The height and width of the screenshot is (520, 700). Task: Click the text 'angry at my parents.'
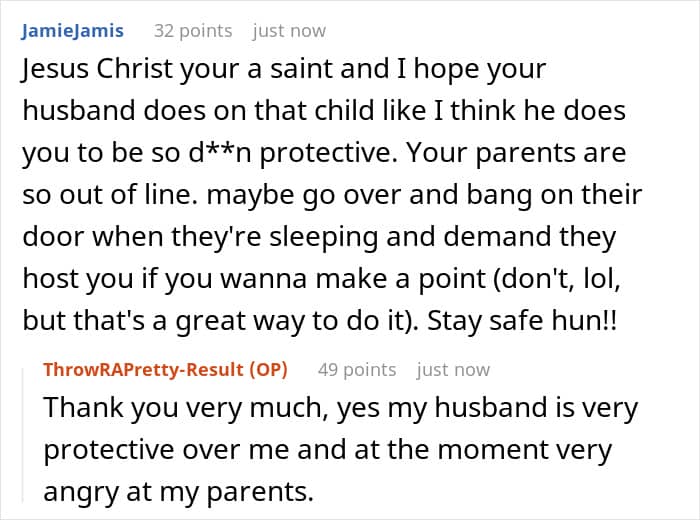coord(179,492)
